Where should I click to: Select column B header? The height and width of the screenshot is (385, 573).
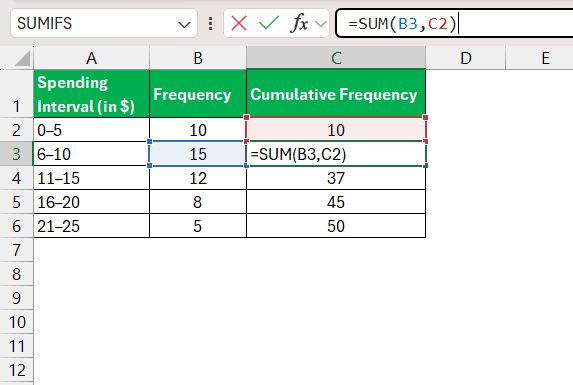198,58
